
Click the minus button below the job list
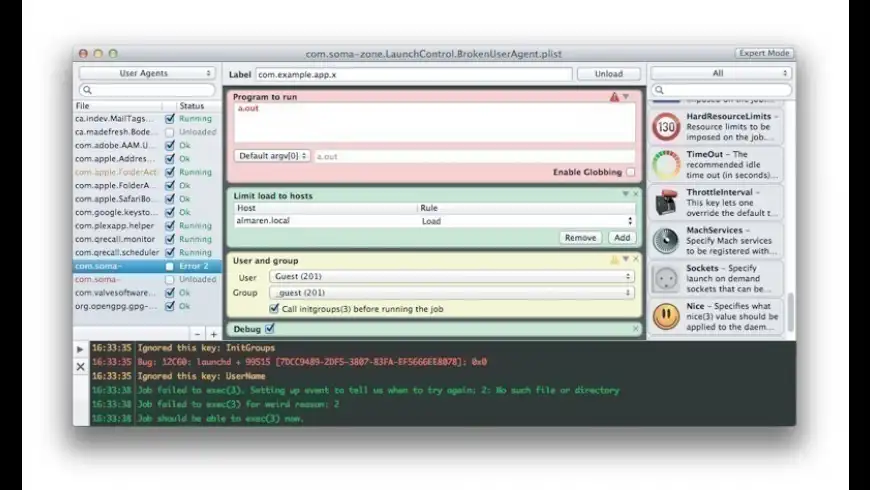point(197,334)
